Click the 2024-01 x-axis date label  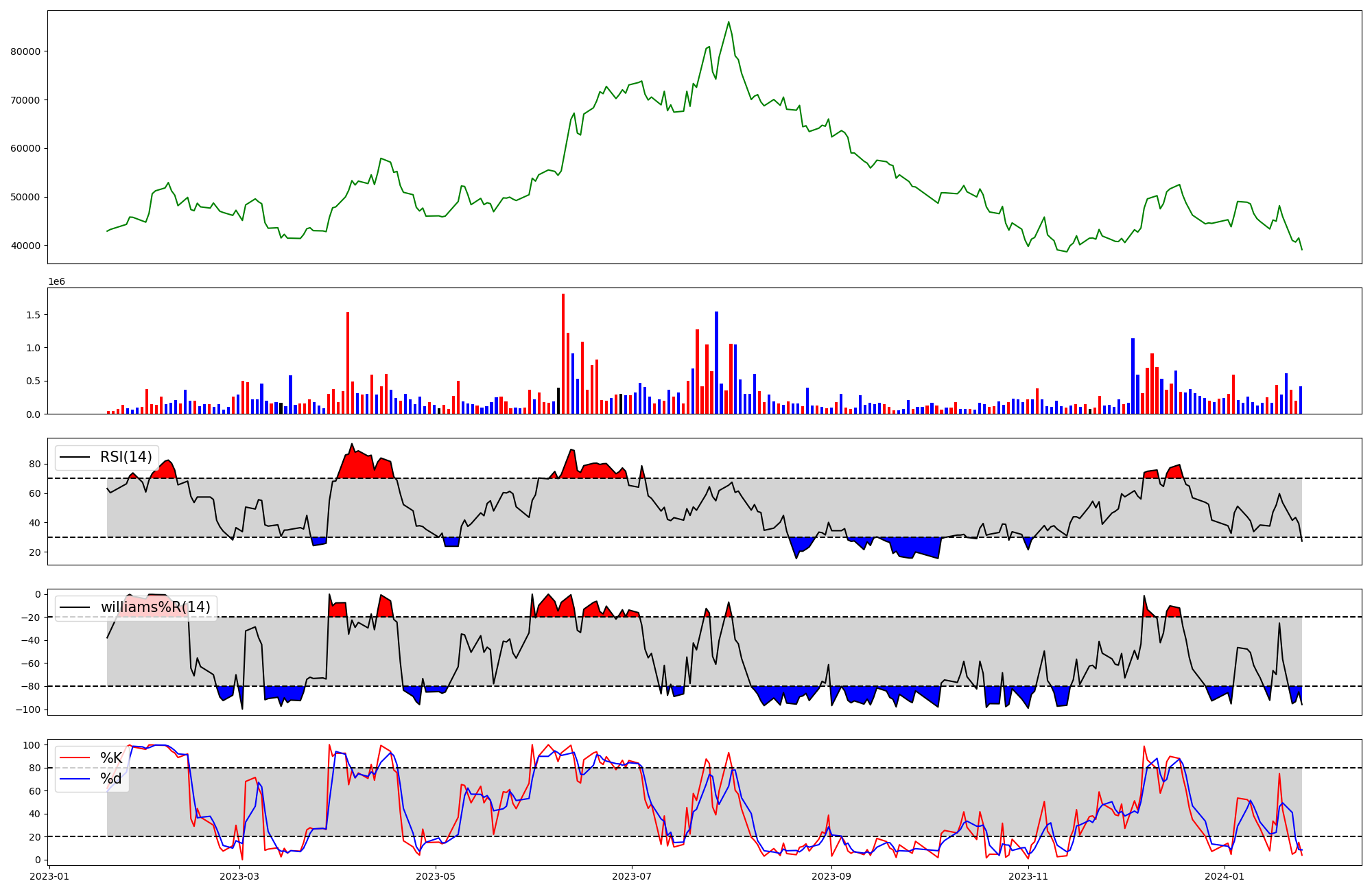coord(1224,876)
